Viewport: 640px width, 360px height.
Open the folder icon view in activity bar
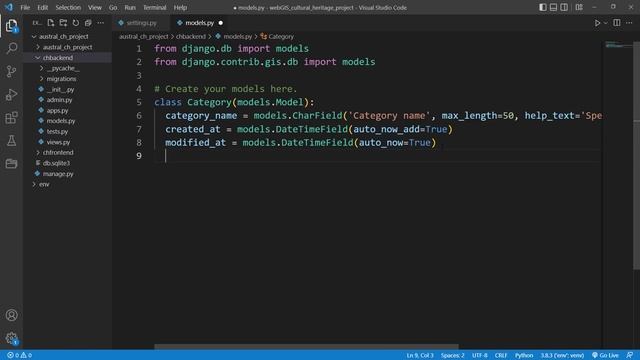pos(11,163)
